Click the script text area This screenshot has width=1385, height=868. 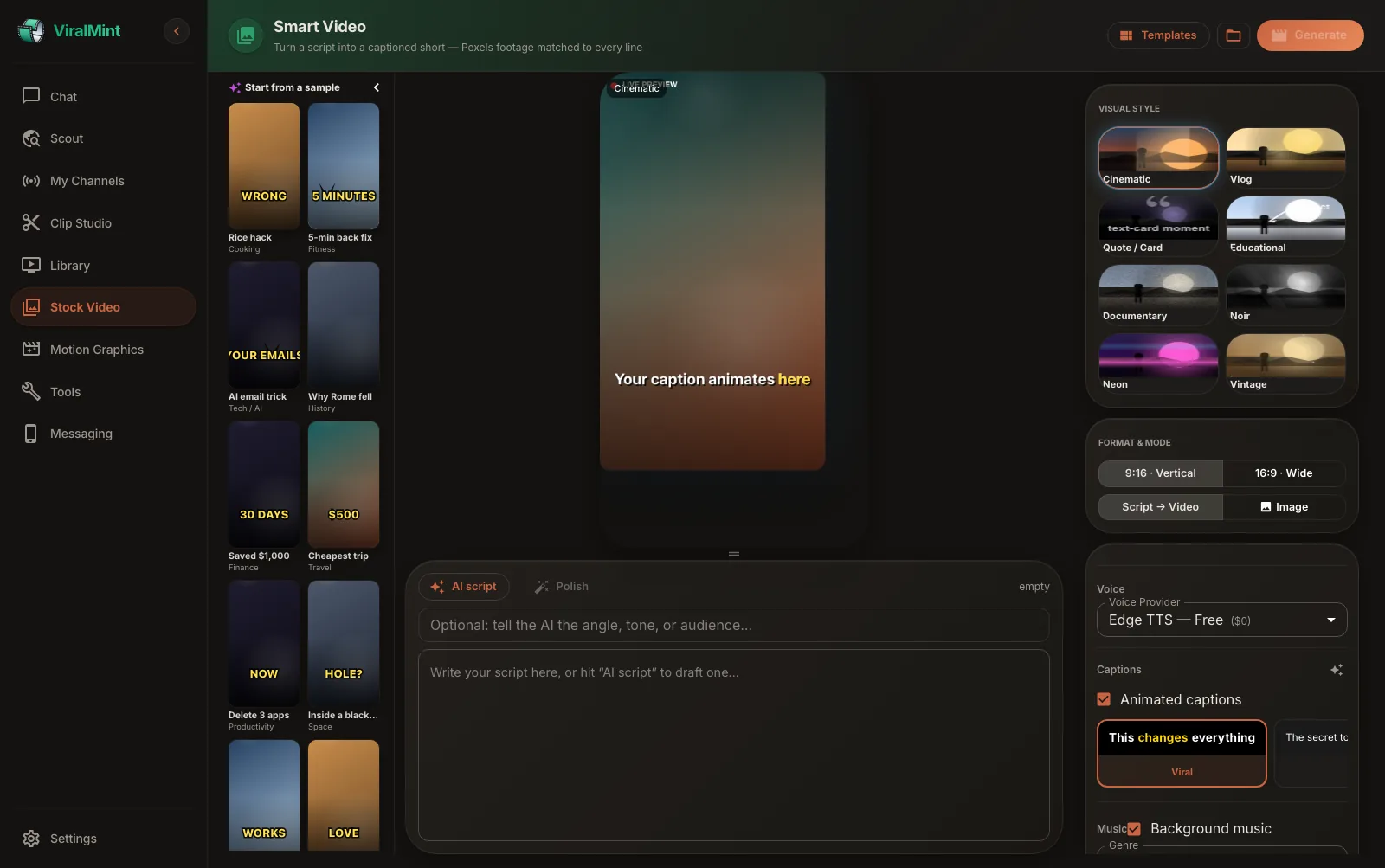point(734,745)
